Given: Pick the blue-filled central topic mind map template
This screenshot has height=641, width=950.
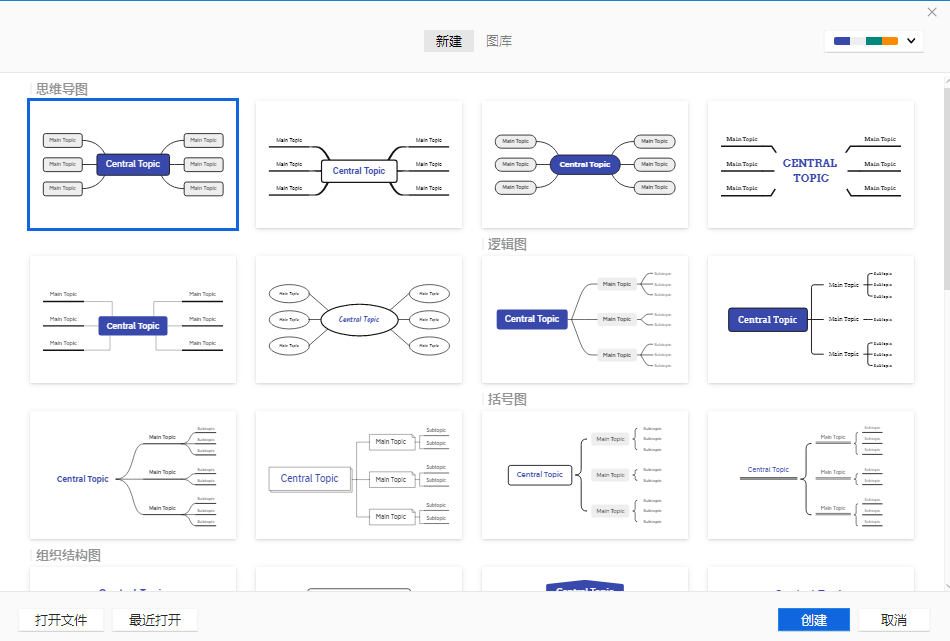Looking at the screenshot, I should pos(584,164).
